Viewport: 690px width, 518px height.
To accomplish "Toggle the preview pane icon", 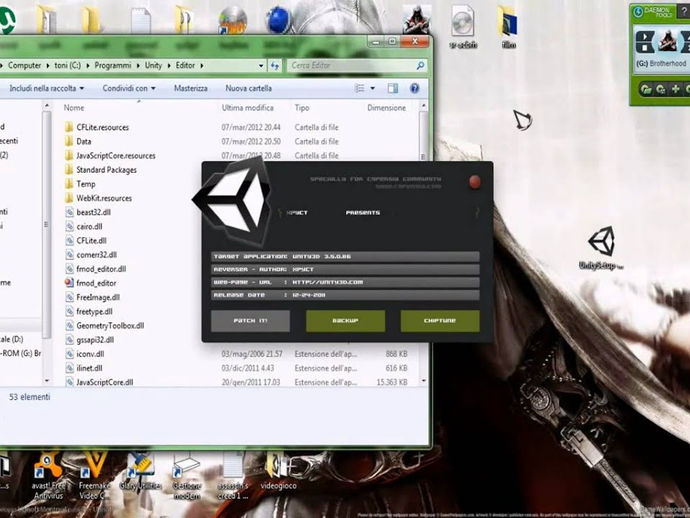I will coord(393,88).
